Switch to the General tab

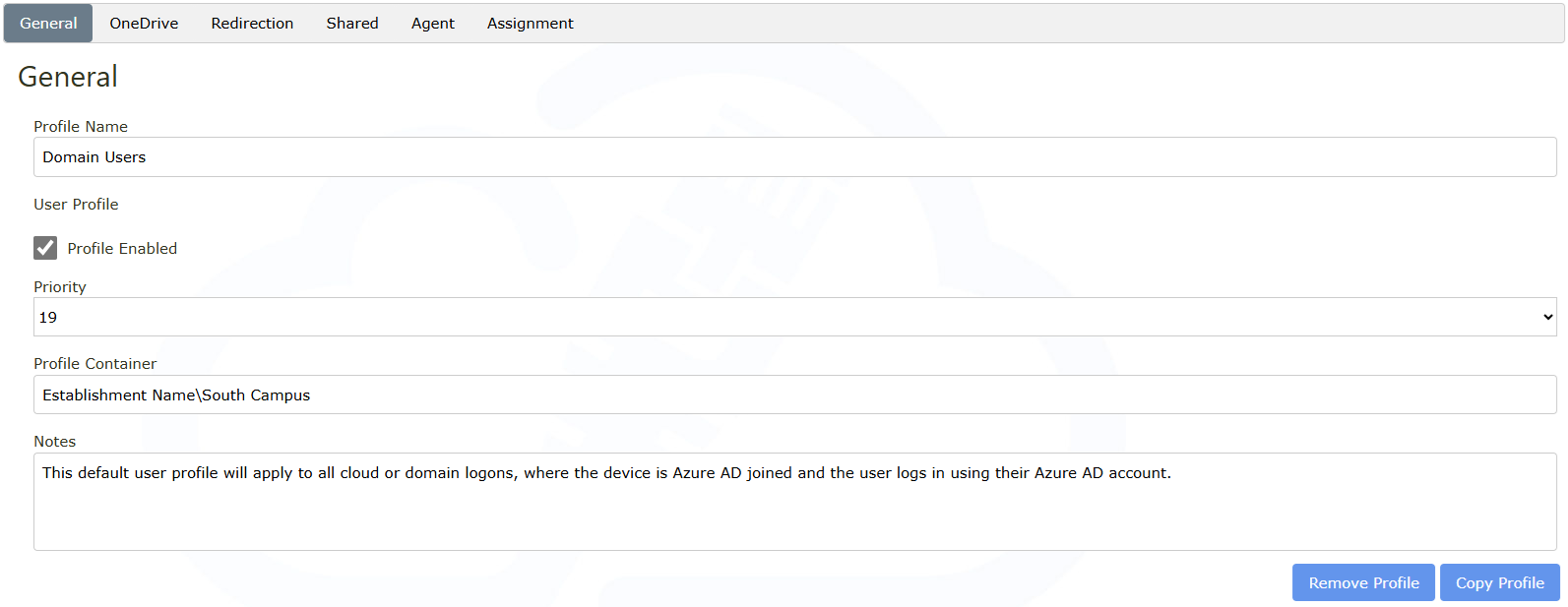coord(48,24)
